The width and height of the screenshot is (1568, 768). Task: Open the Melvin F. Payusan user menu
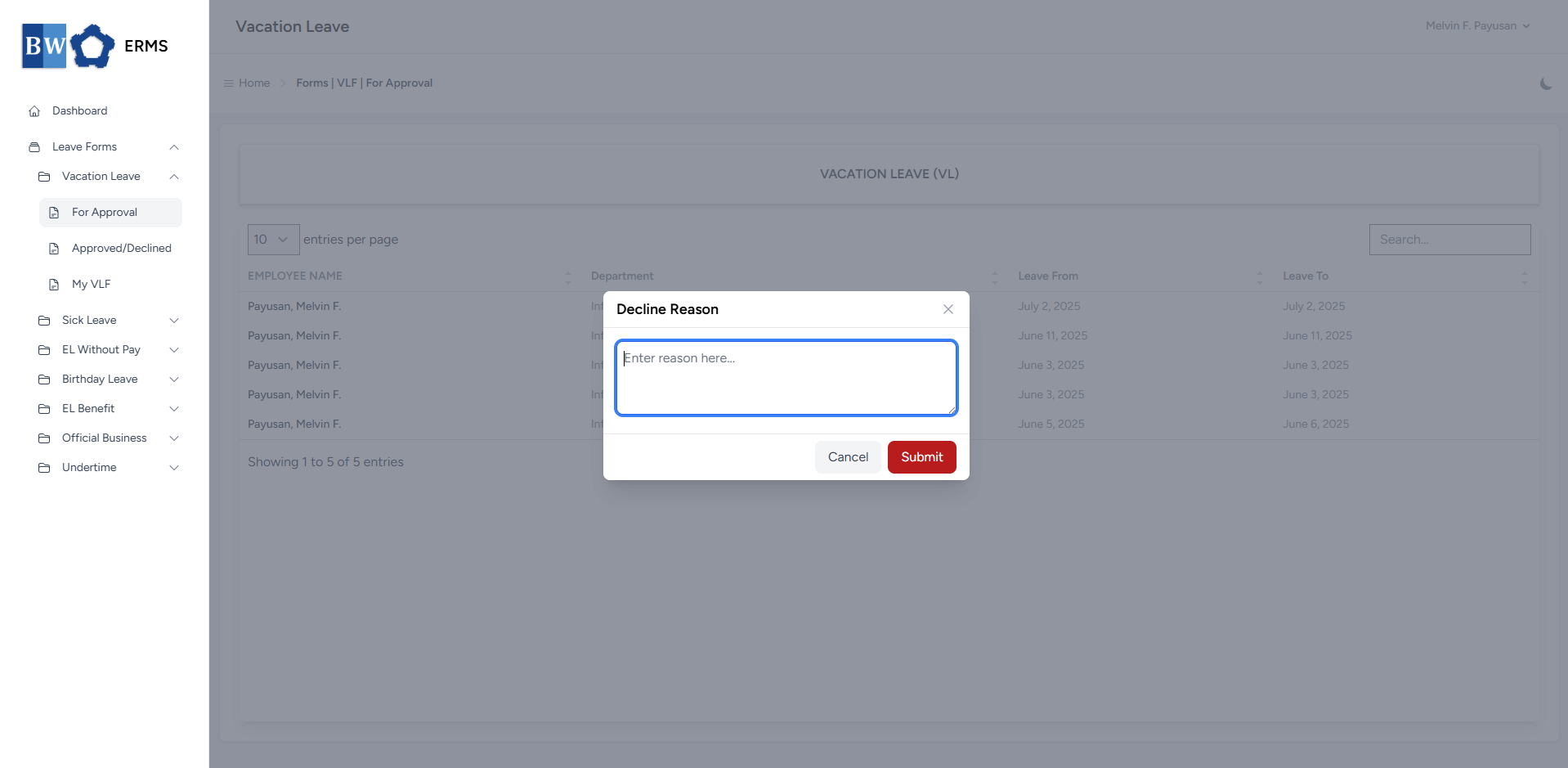click(1477, 26)
